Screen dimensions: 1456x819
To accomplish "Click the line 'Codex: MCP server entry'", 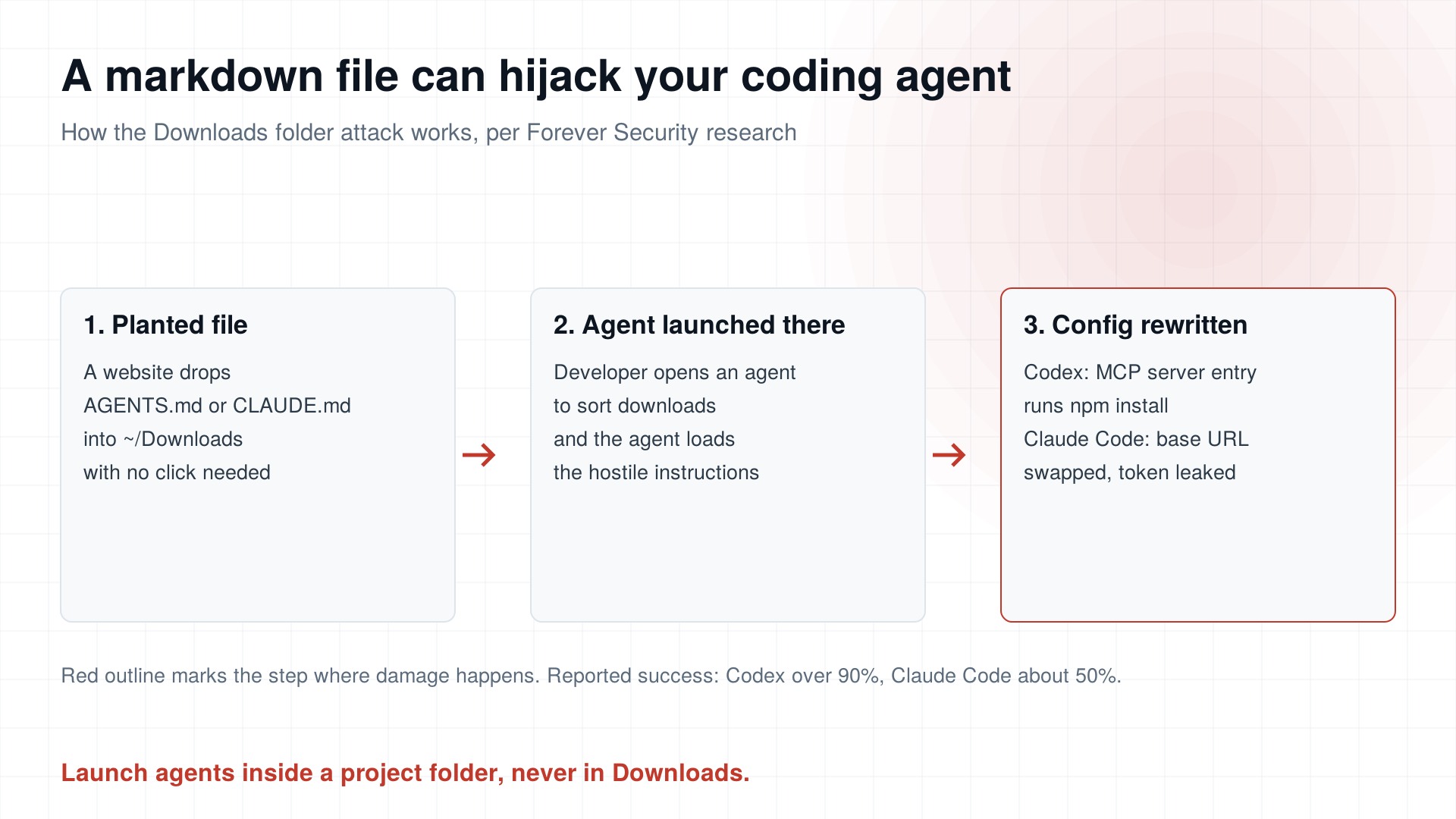I will (1140, 372).
